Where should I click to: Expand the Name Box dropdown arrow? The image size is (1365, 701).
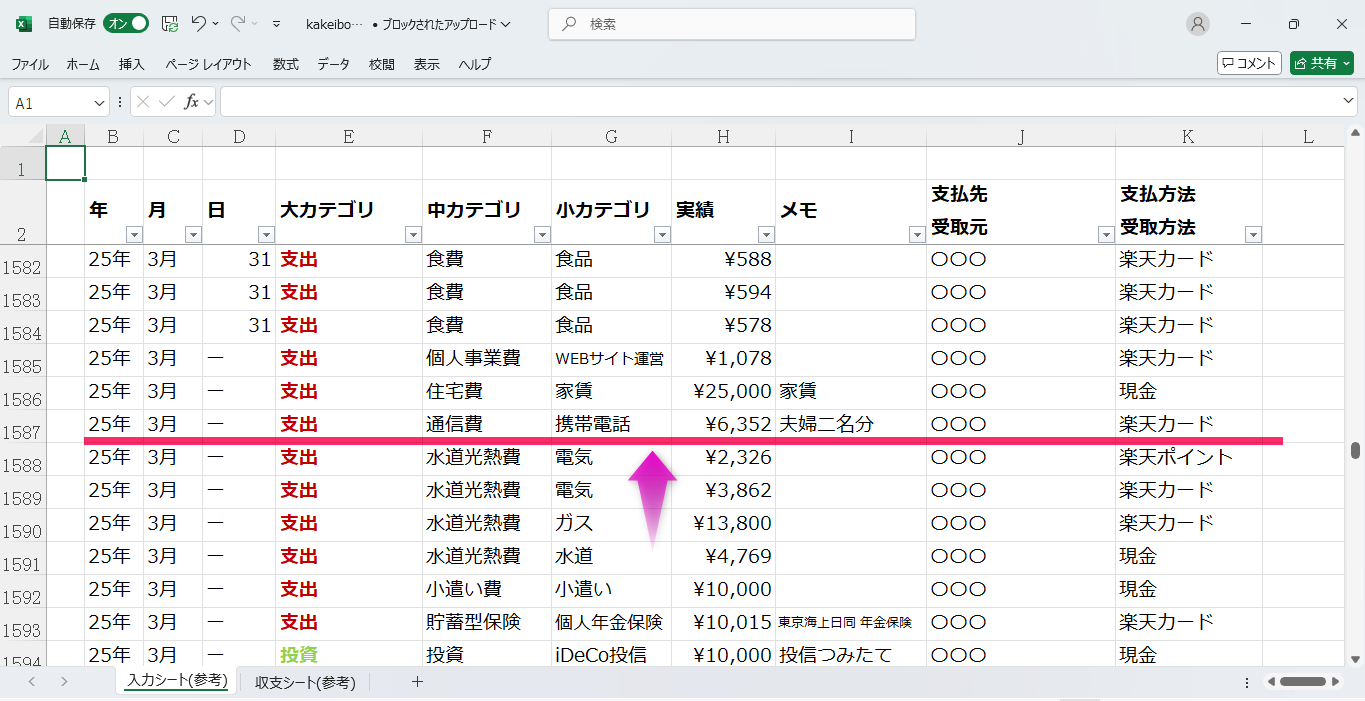pos(99,103)
